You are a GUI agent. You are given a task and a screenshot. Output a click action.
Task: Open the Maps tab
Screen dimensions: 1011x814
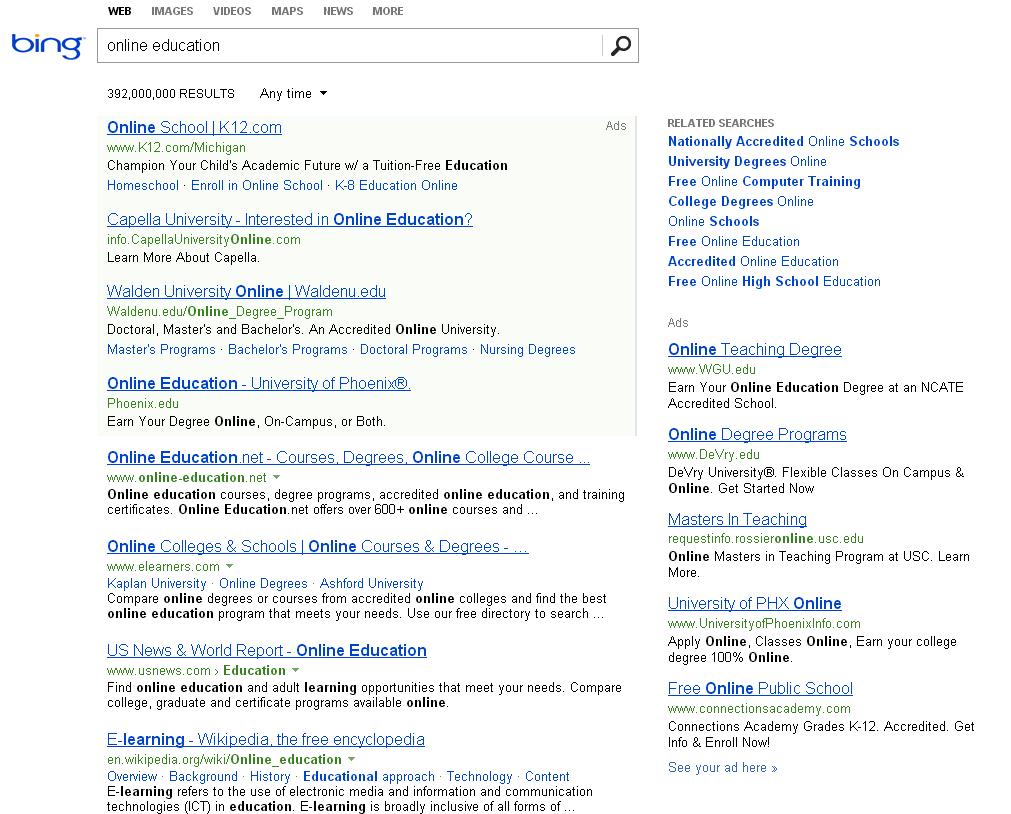pyautogui.click(x=287, y=11)
